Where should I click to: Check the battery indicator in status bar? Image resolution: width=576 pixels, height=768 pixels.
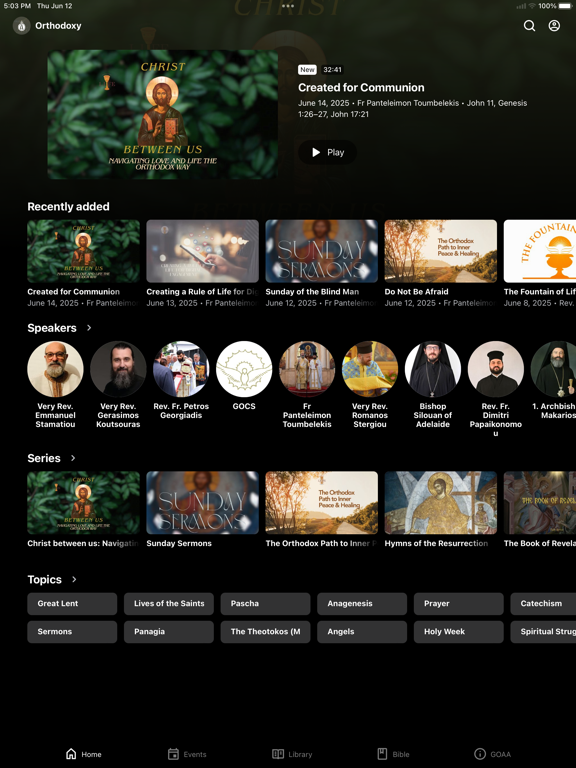click(x=565, y=6)
